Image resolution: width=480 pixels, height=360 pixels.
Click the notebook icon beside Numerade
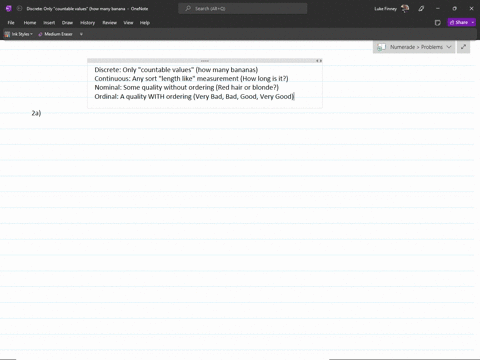[381, 47]
